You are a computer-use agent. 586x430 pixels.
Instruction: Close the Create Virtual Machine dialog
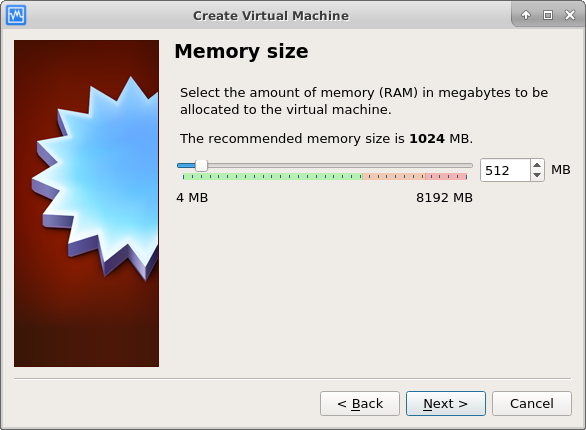[570, 15]
